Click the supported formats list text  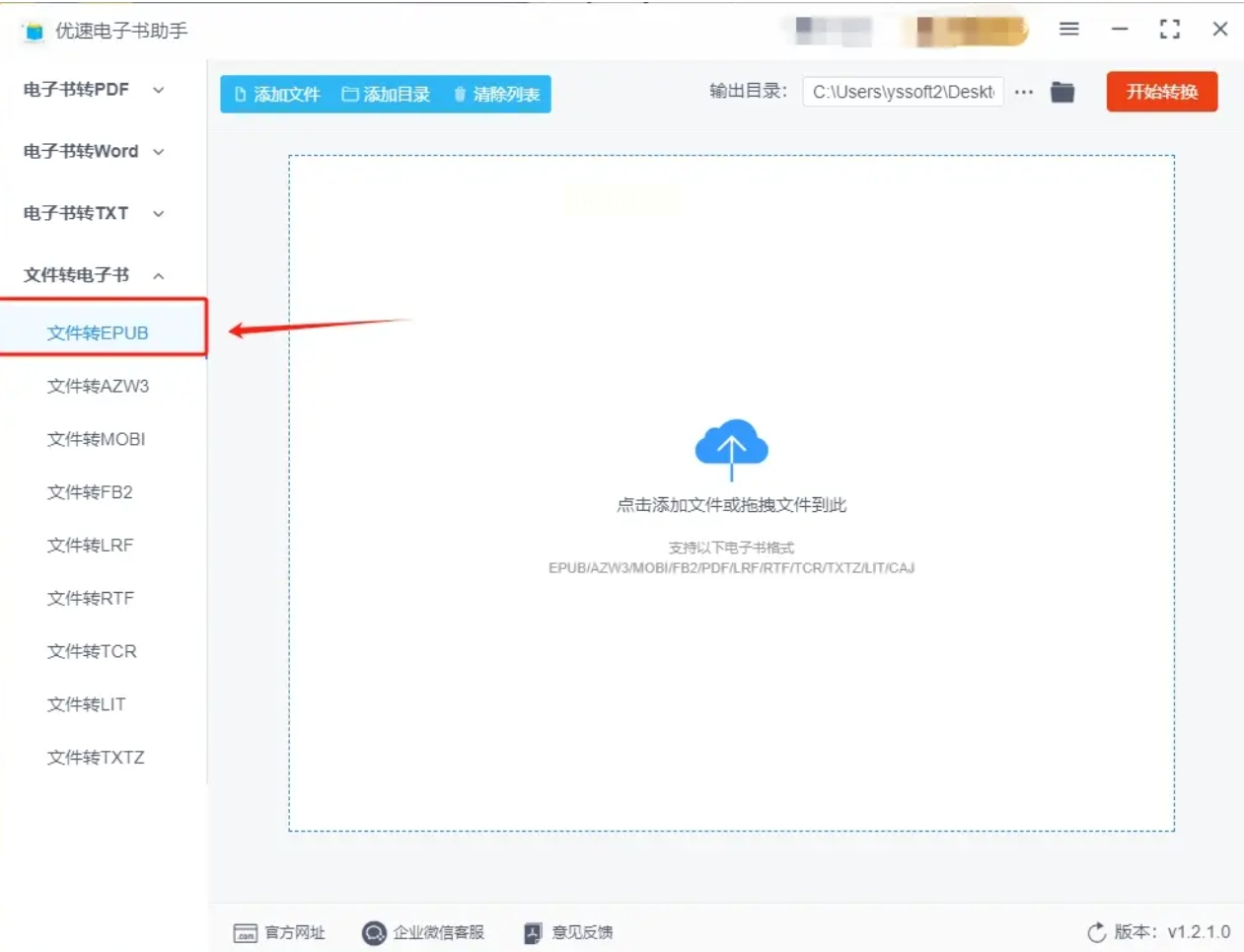pos(731,568)
